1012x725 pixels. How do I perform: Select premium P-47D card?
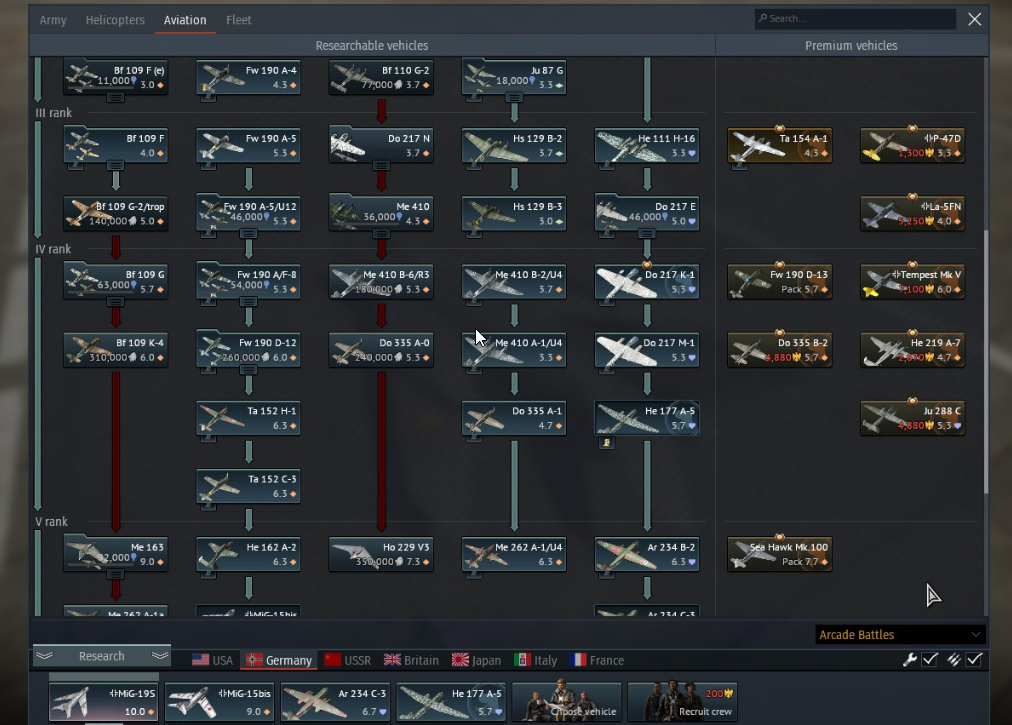(913, 145)
